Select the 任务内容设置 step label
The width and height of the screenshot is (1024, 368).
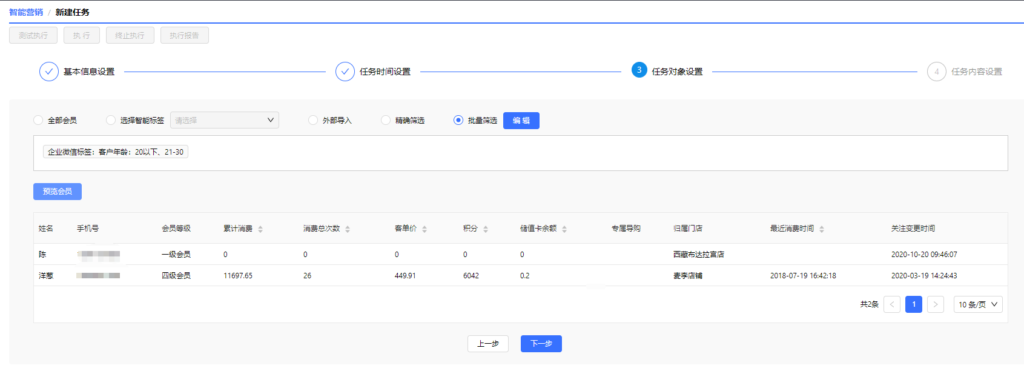[976, 72]
